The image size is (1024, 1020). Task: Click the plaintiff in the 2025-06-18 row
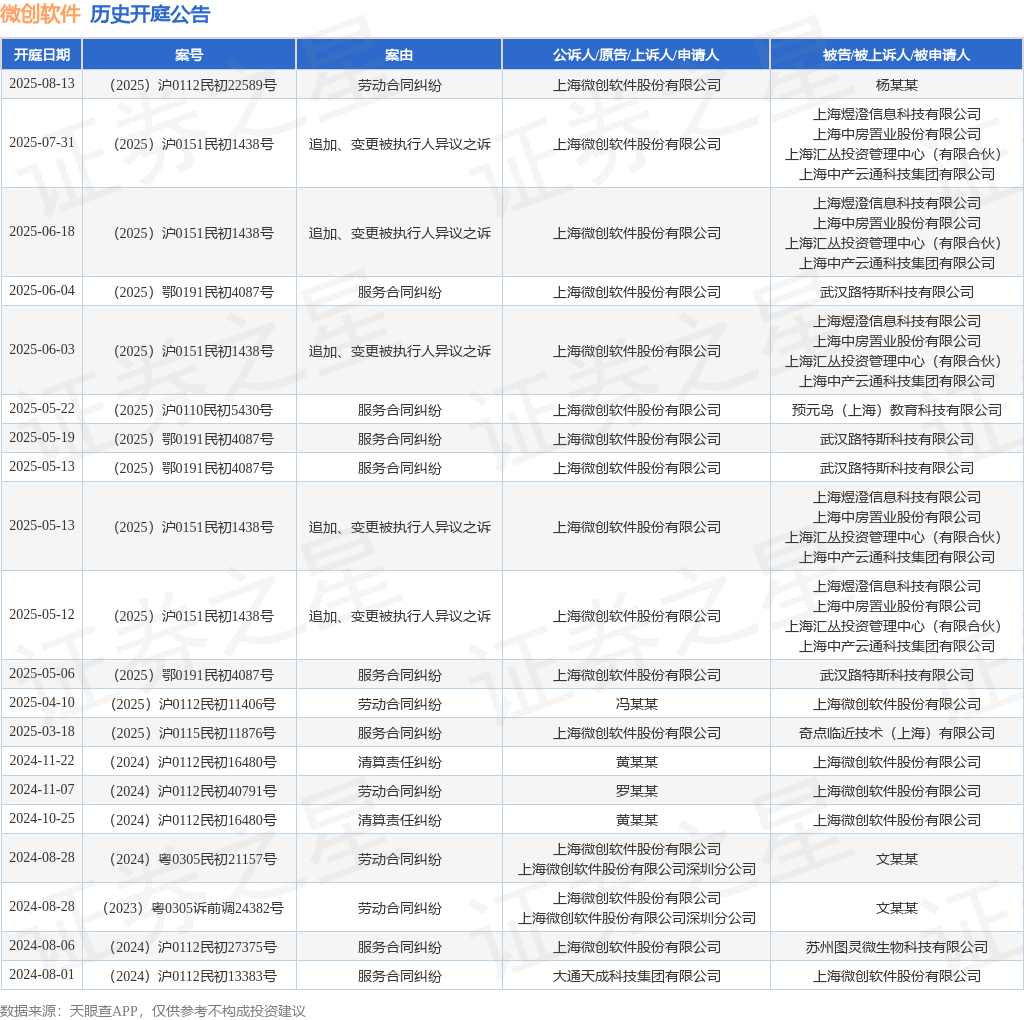tap(637, 233)
